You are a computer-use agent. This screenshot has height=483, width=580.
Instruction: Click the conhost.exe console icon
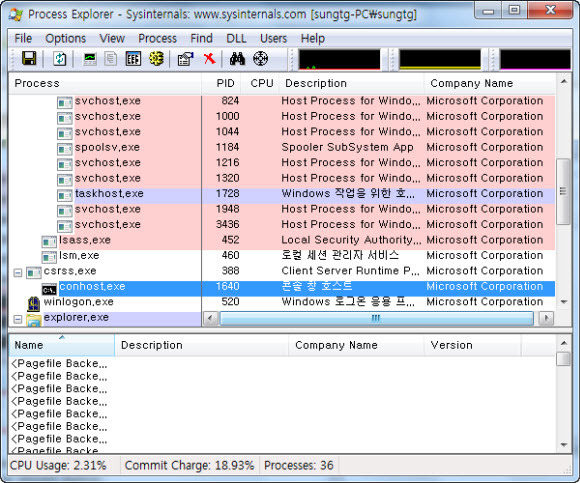pos(49,290)
